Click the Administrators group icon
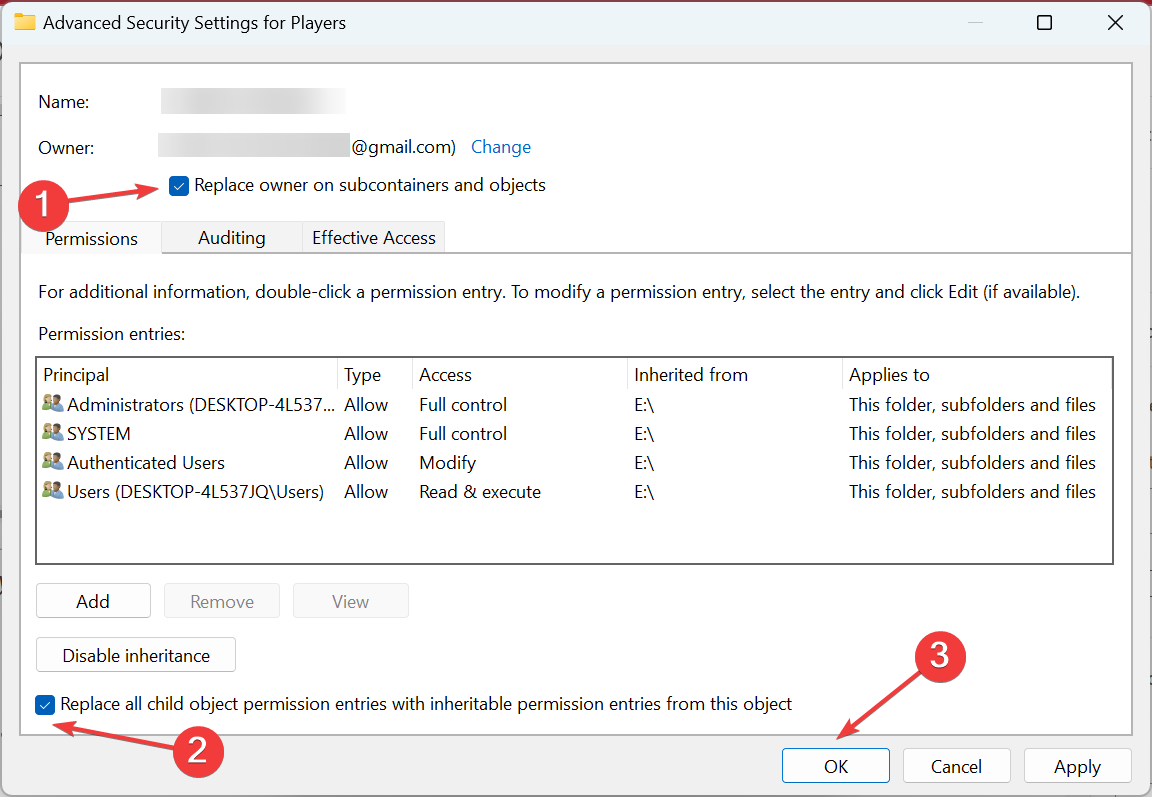Image resolution: width=1152 pixels, height=797 pixels. pyautogui.click(x=52, y=404)
